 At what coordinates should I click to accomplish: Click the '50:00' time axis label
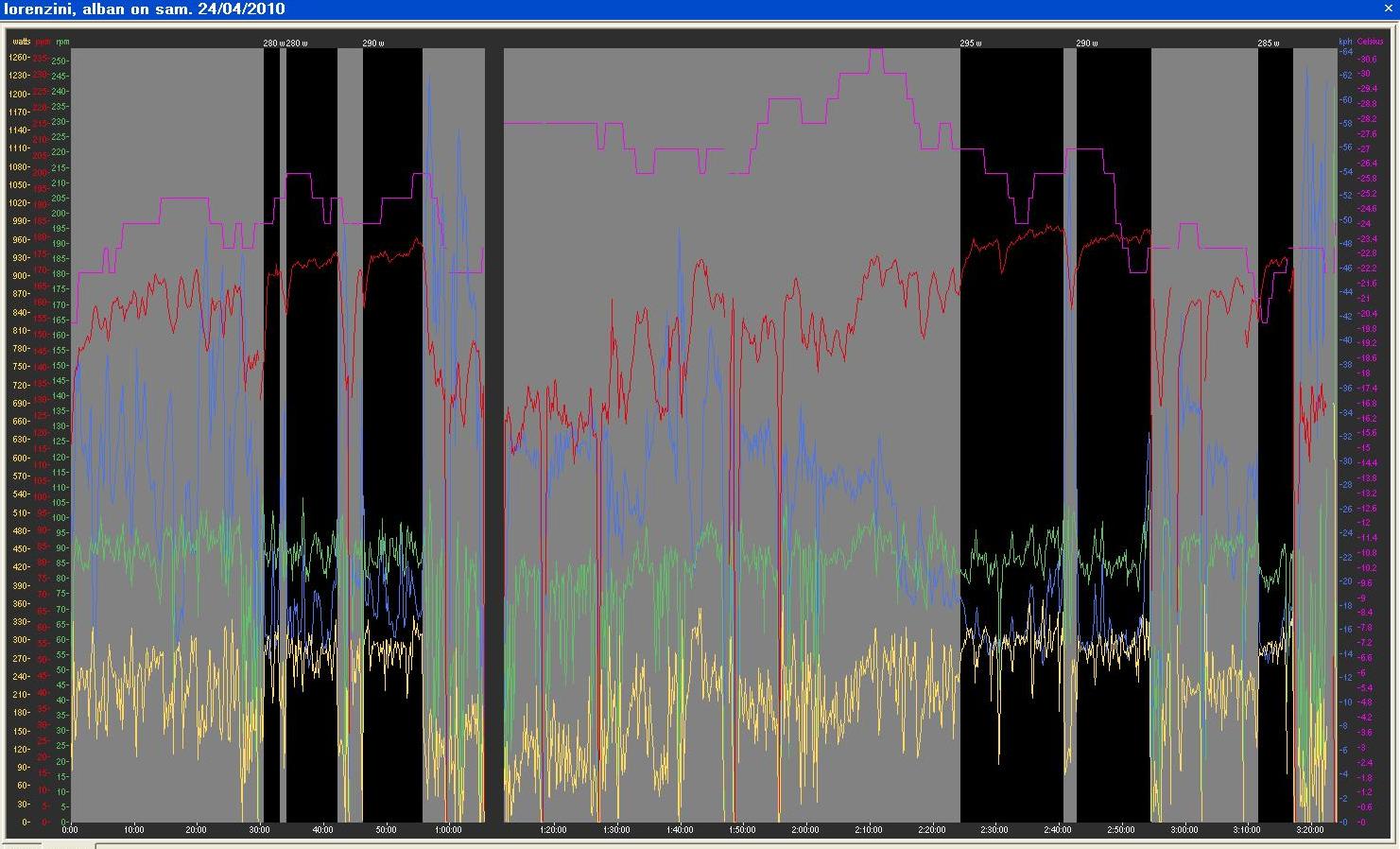[x=387, y=830]
